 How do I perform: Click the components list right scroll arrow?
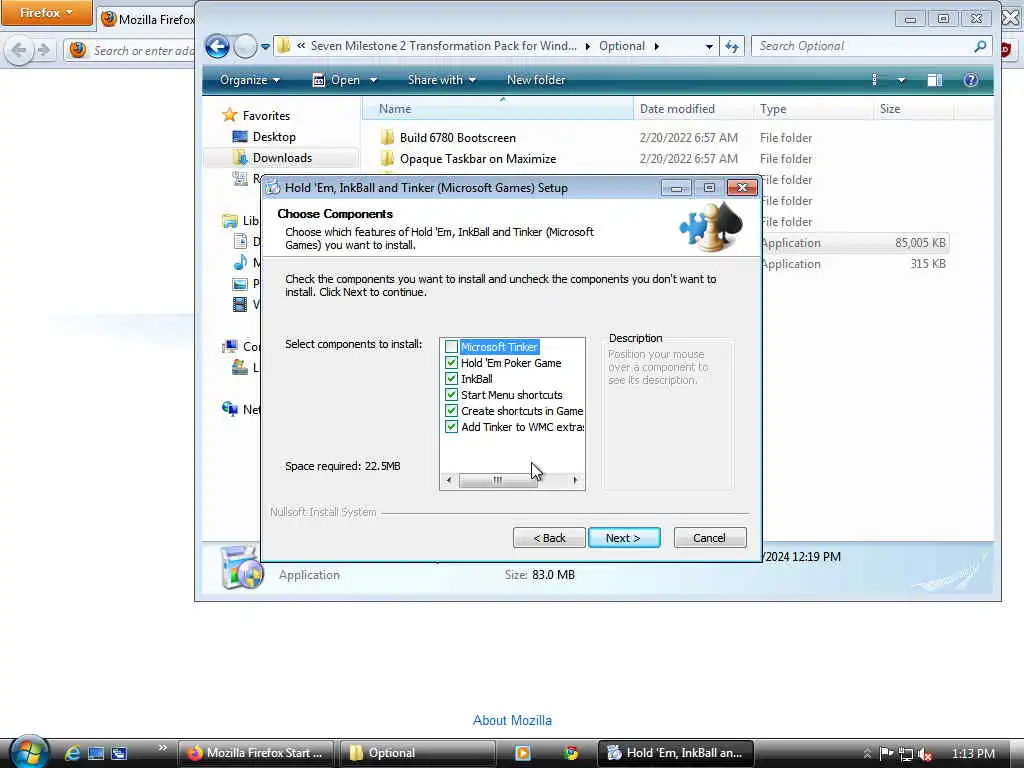click(575, 480)
